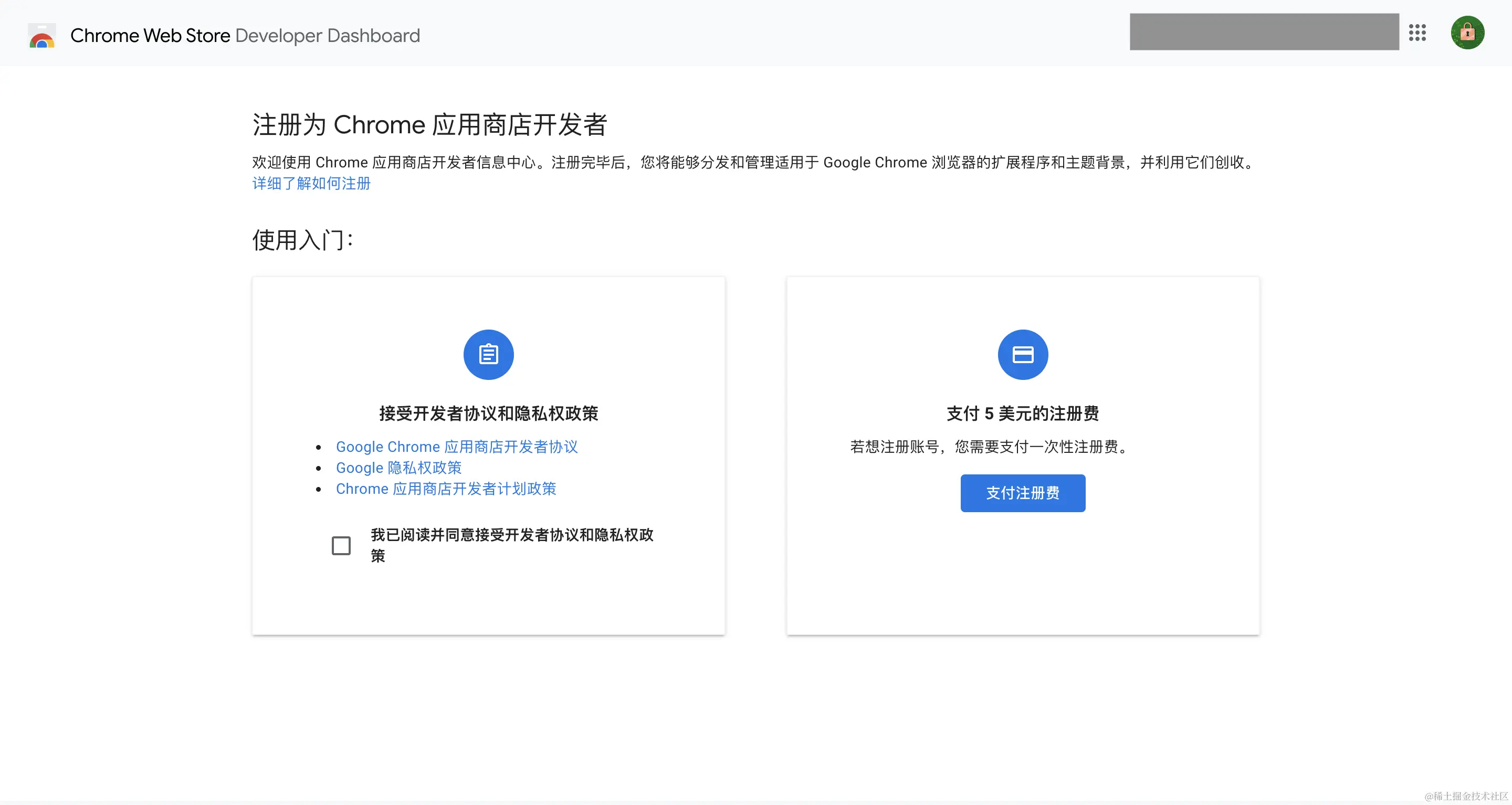The height and width of the screenshot is (805, 1512).
Task: Open Chrome 应用商店开发者计划政策 link
Action: tap(446, 489)
